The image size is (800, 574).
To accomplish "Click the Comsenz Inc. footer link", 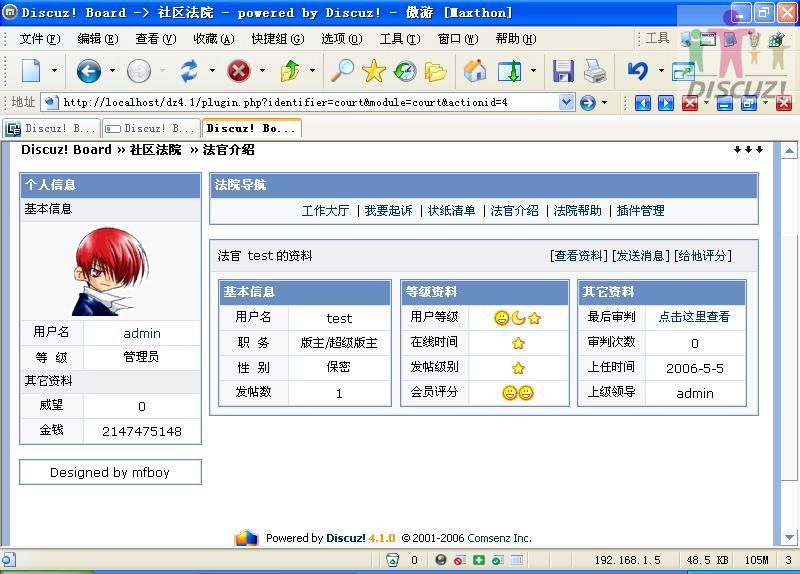I will [499, 538].
